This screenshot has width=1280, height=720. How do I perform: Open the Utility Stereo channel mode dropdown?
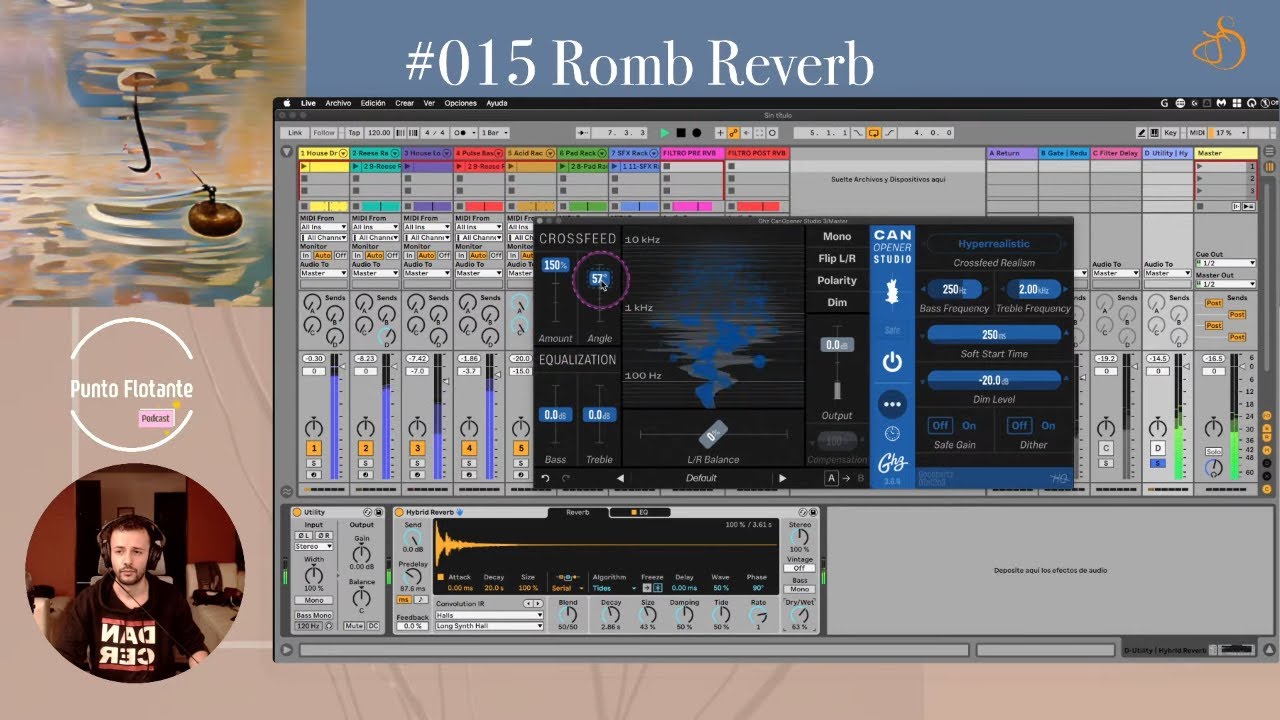pos(313,547)
